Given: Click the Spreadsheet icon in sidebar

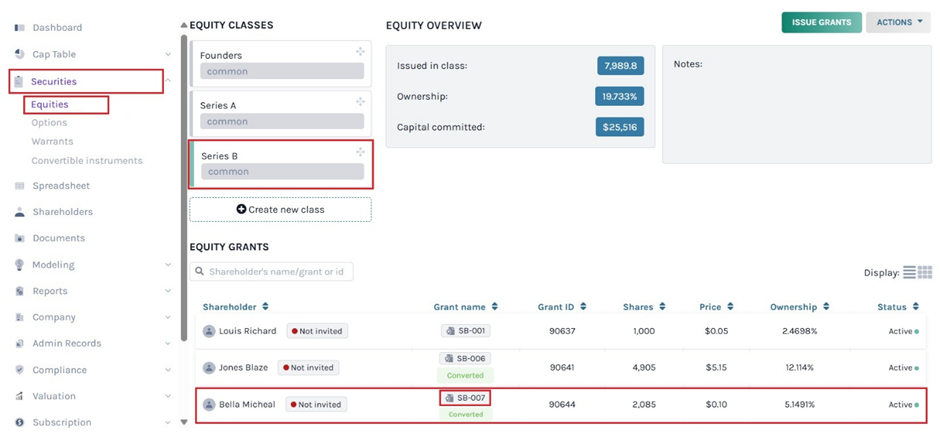Looking at the screenshot, I should click(19, 186).
